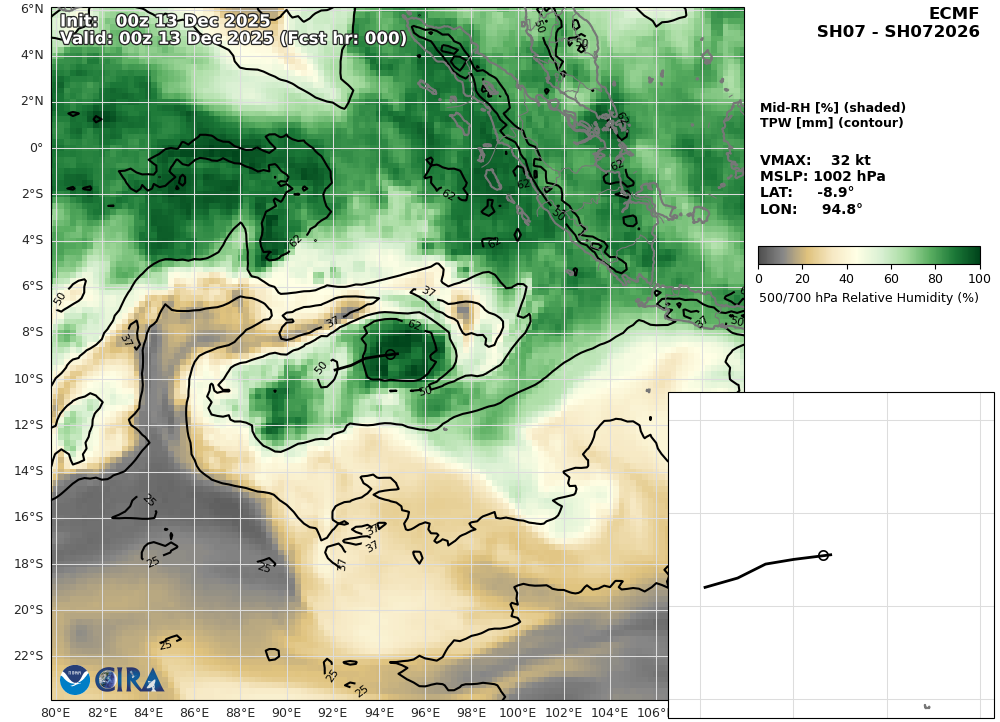Click the gray end of humidity colorbar

768,256
